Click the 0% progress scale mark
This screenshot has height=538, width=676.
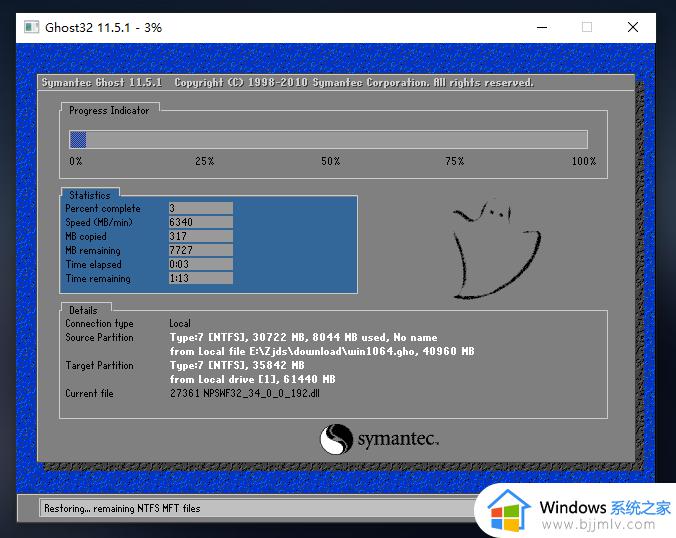[x=75, y=161]
